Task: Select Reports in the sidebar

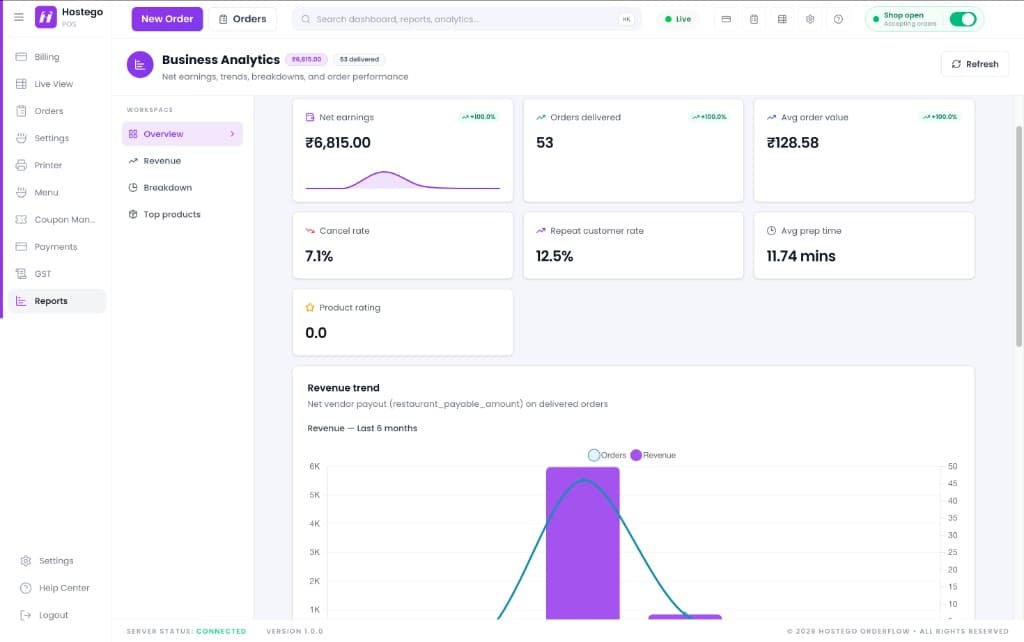Action: click(x=57, y=301)
